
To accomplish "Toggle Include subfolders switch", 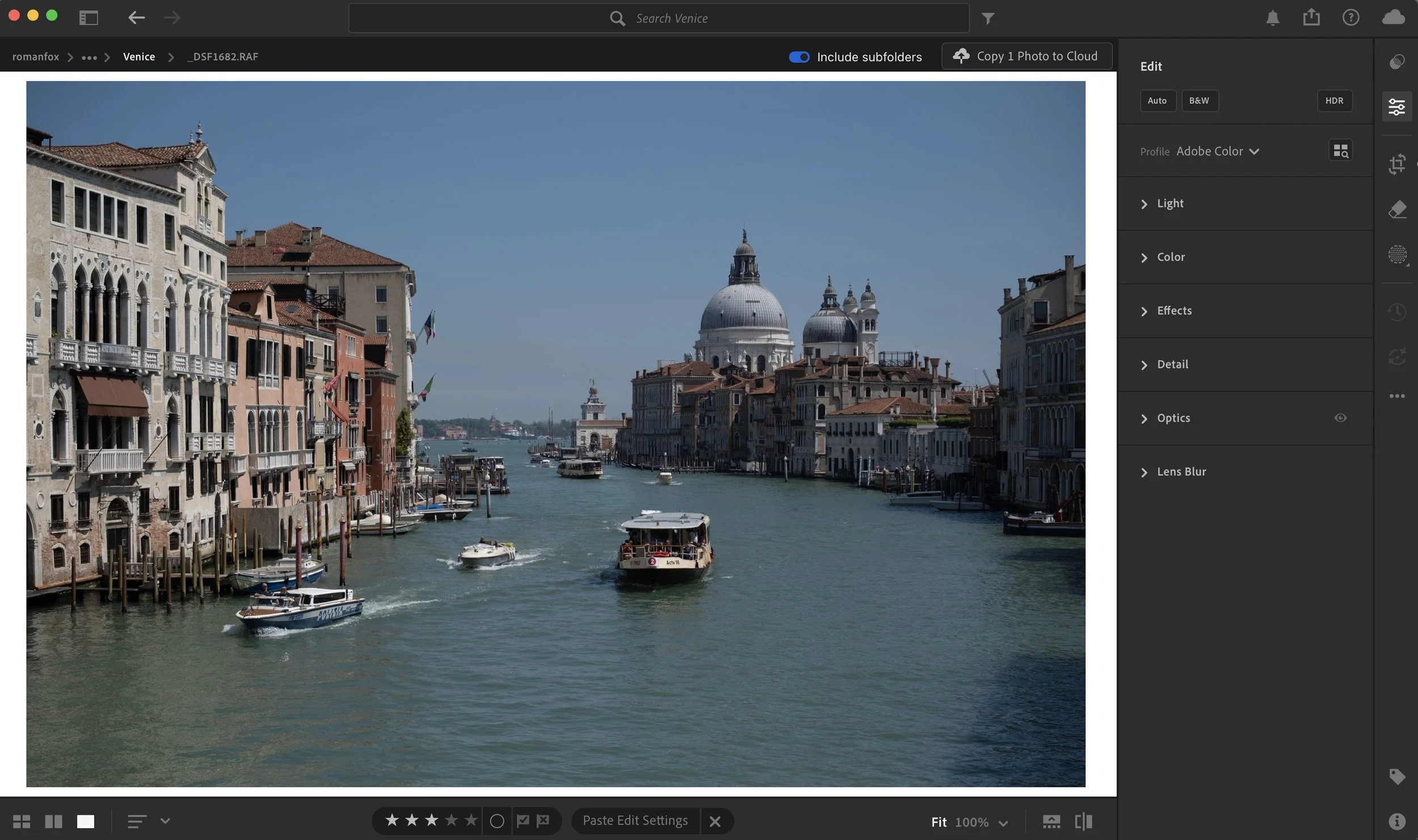I will [x=799, y=57].
